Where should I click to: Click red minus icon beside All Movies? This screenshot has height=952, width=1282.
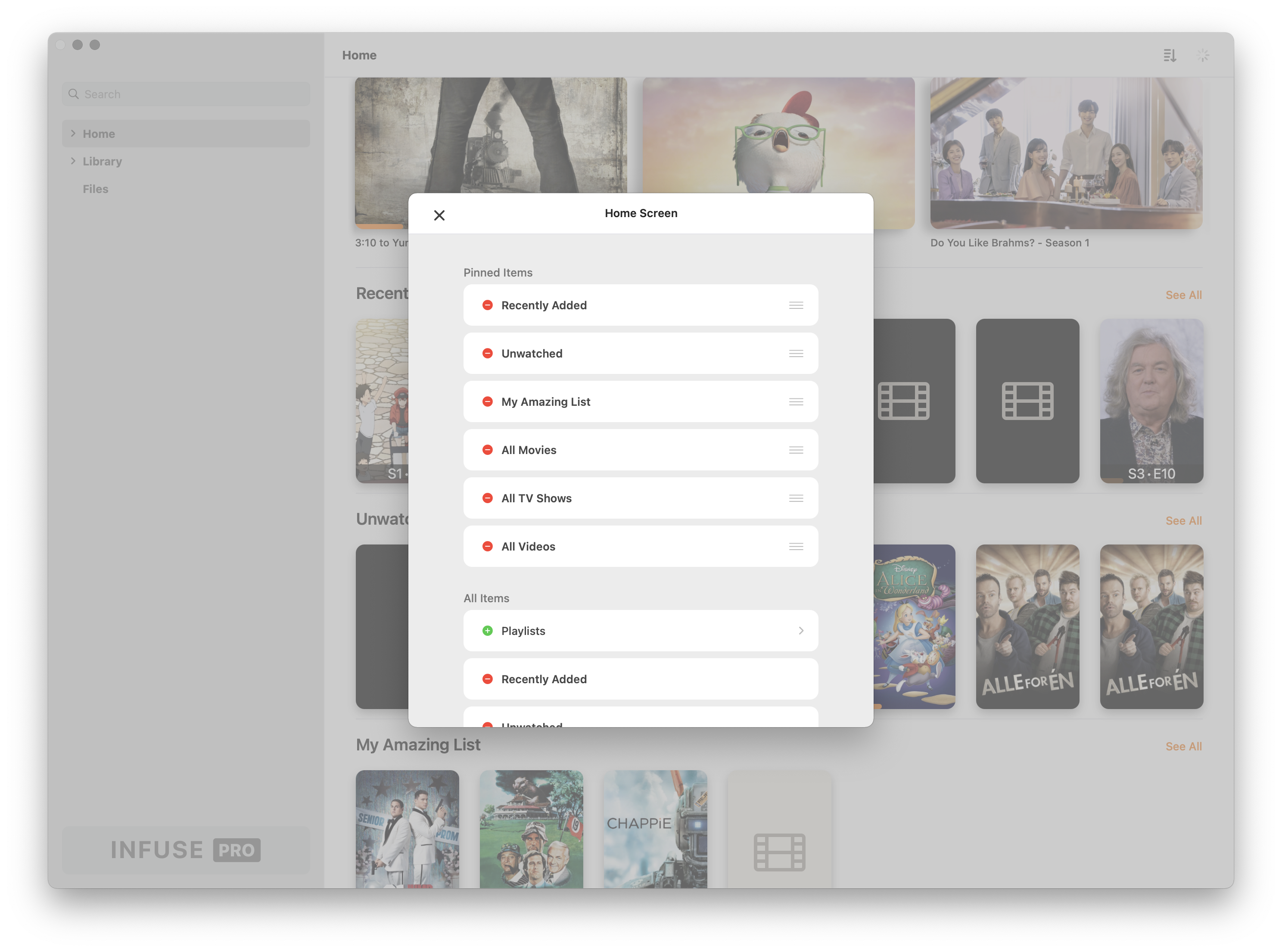coord(488,450)
